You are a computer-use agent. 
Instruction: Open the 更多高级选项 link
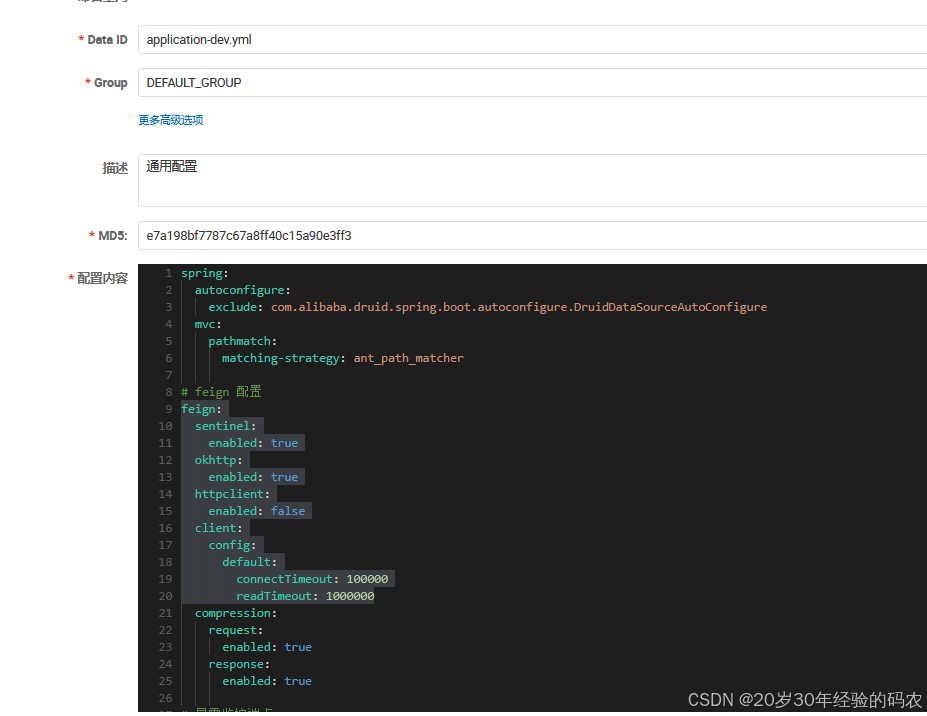point(171,120)
